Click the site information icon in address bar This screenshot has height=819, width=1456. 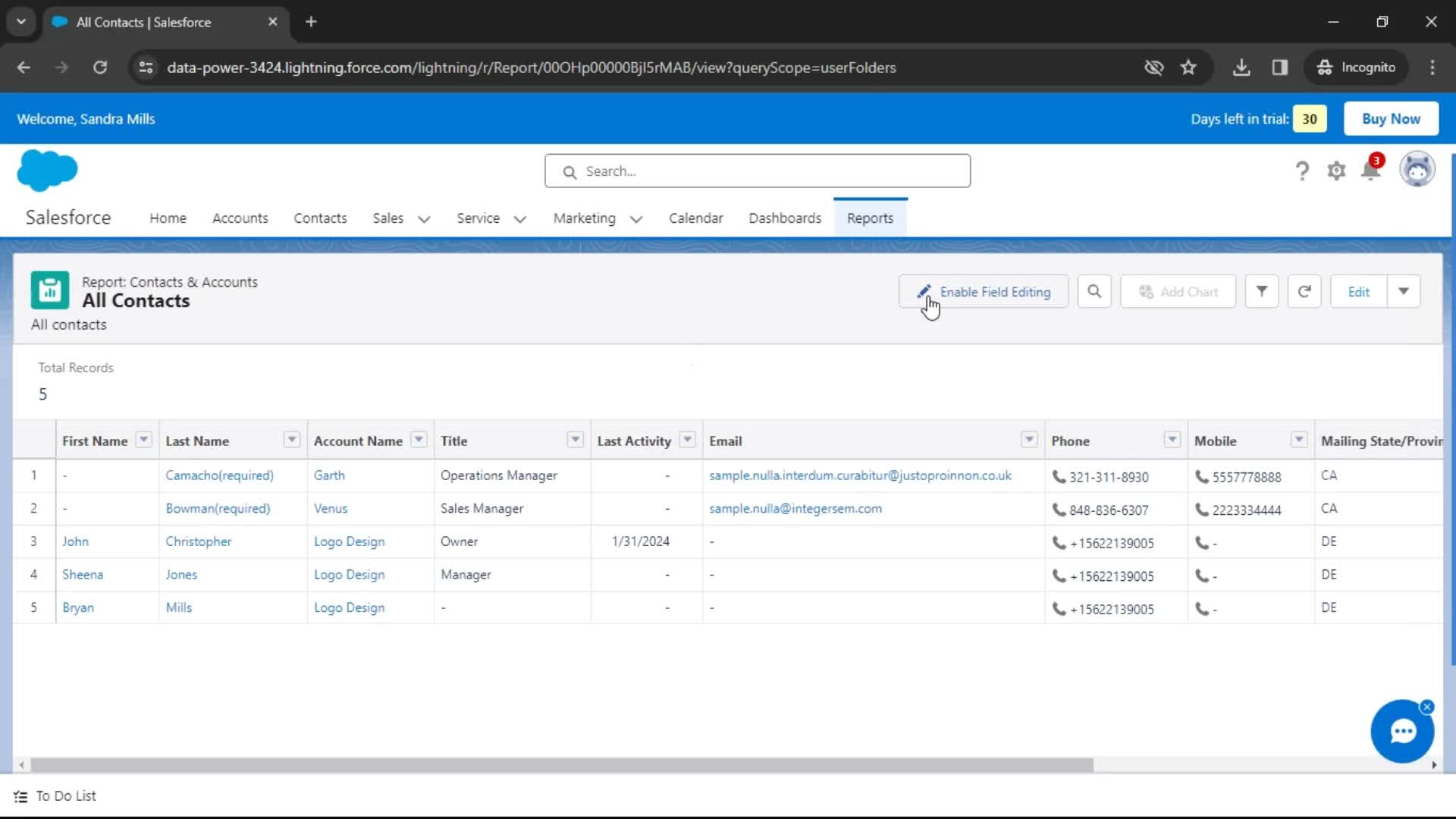[146, 67]
